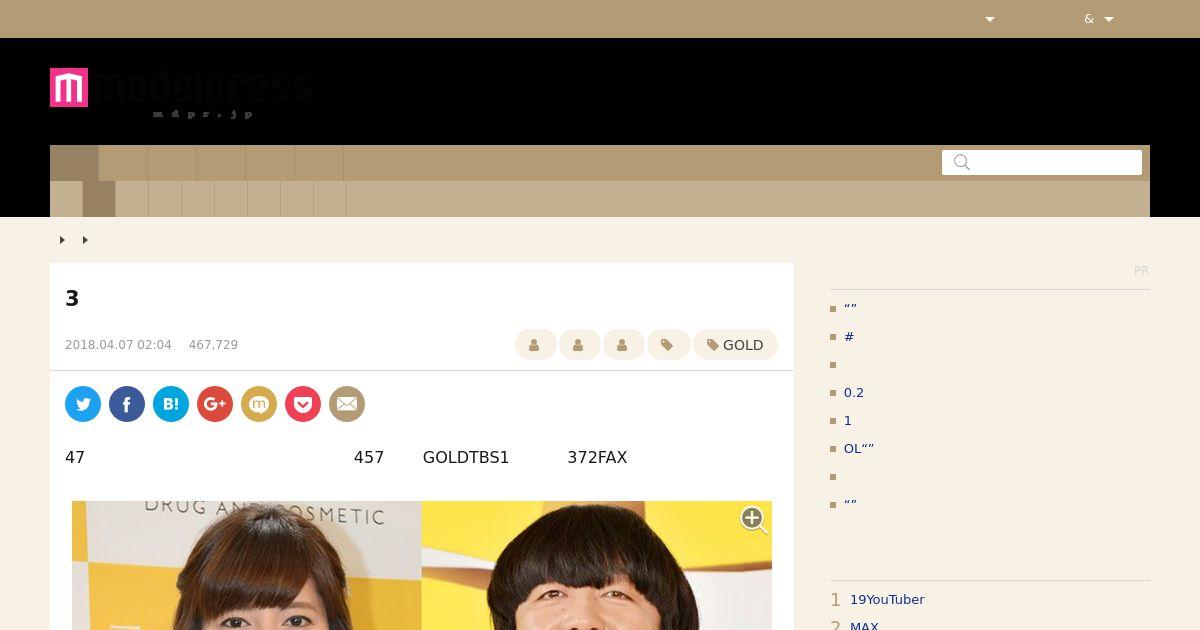
Task: Open the GOLD tag pill
Action: 735,345
